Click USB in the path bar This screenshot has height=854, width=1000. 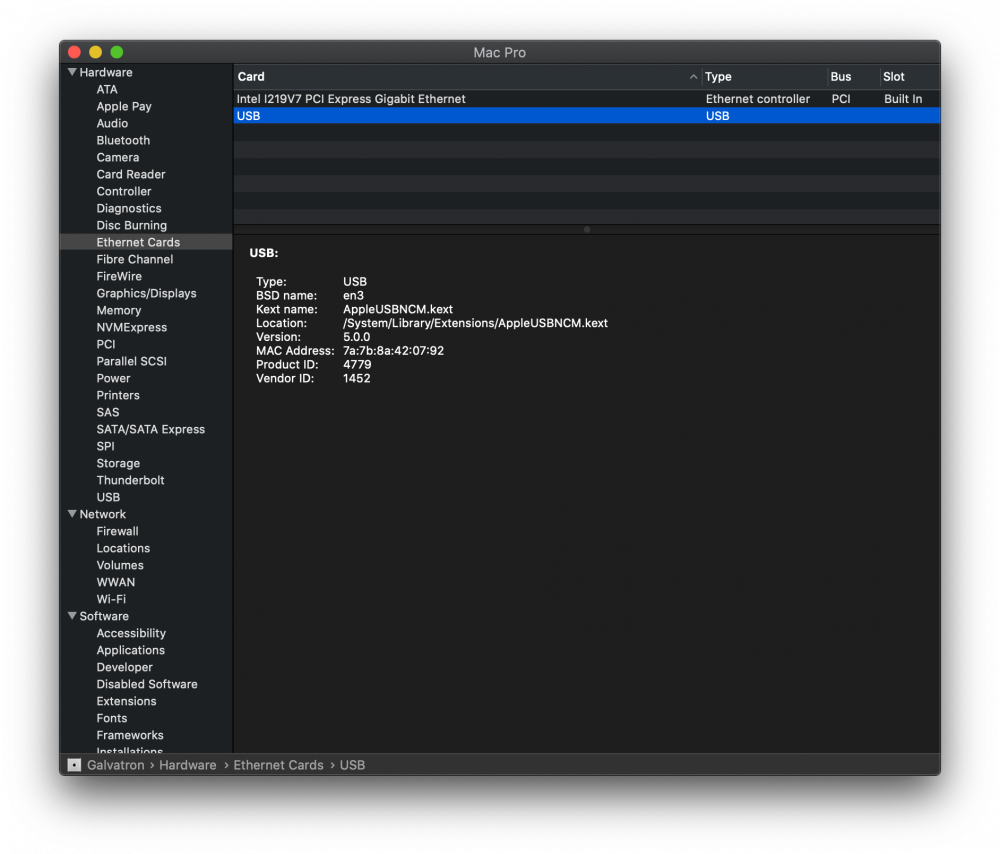coord(352,765)
